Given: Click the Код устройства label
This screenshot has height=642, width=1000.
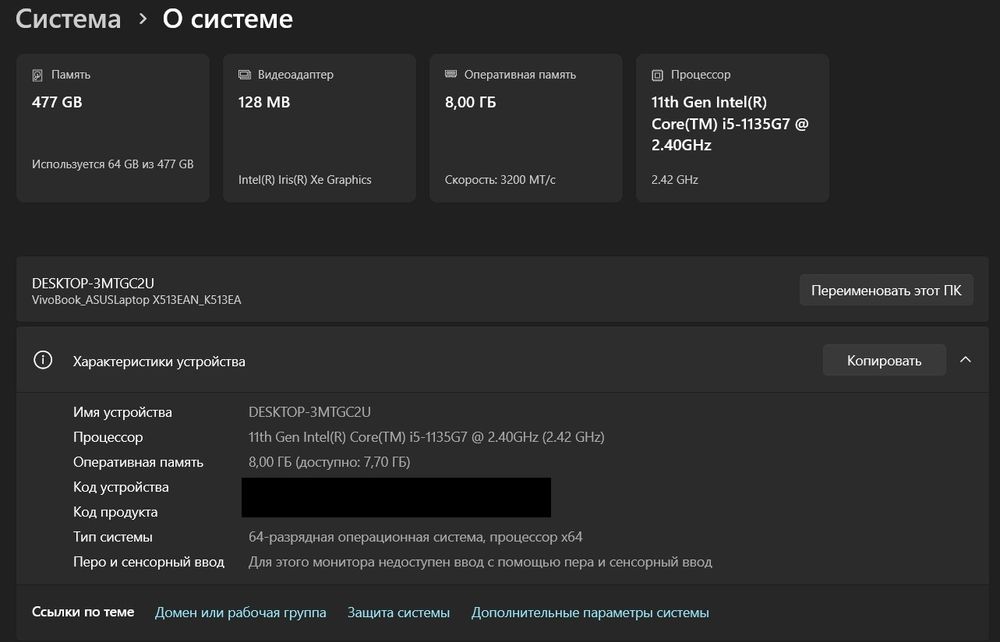Looking at the screenshot, I should pyautogui.click(x=121, y=487).
